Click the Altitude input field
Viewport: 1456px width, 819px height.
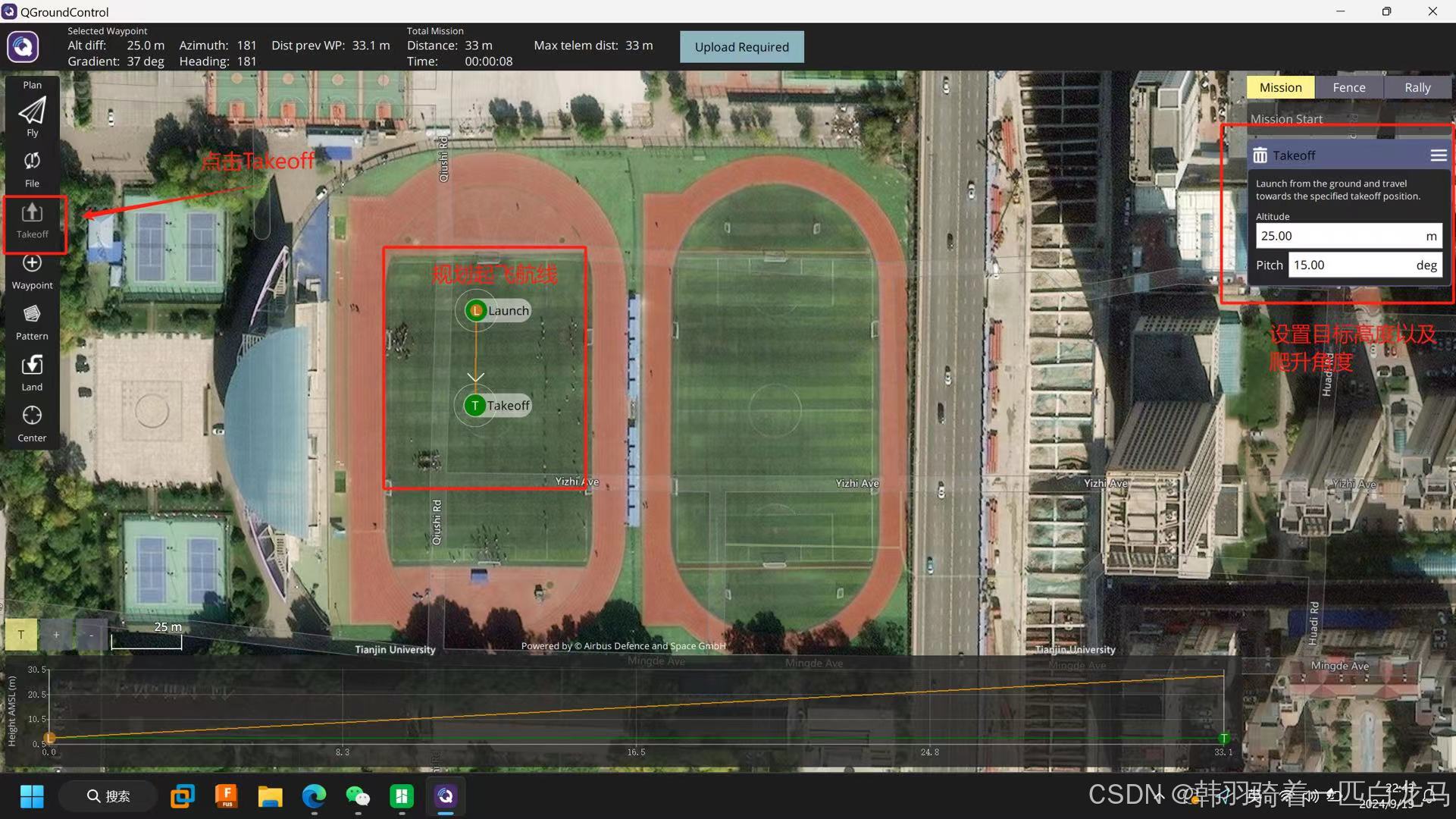1338,236
